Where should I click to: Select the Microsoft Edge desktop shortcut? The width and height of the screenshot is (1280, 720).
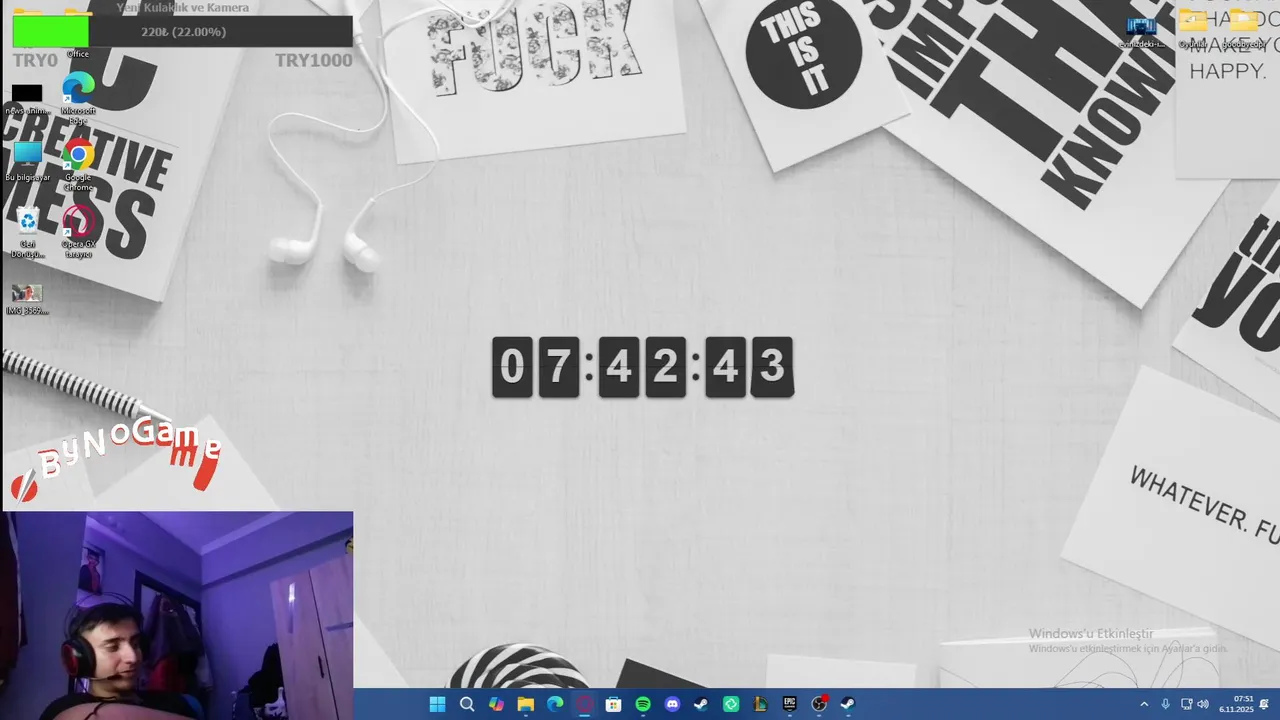coord(78,97)
